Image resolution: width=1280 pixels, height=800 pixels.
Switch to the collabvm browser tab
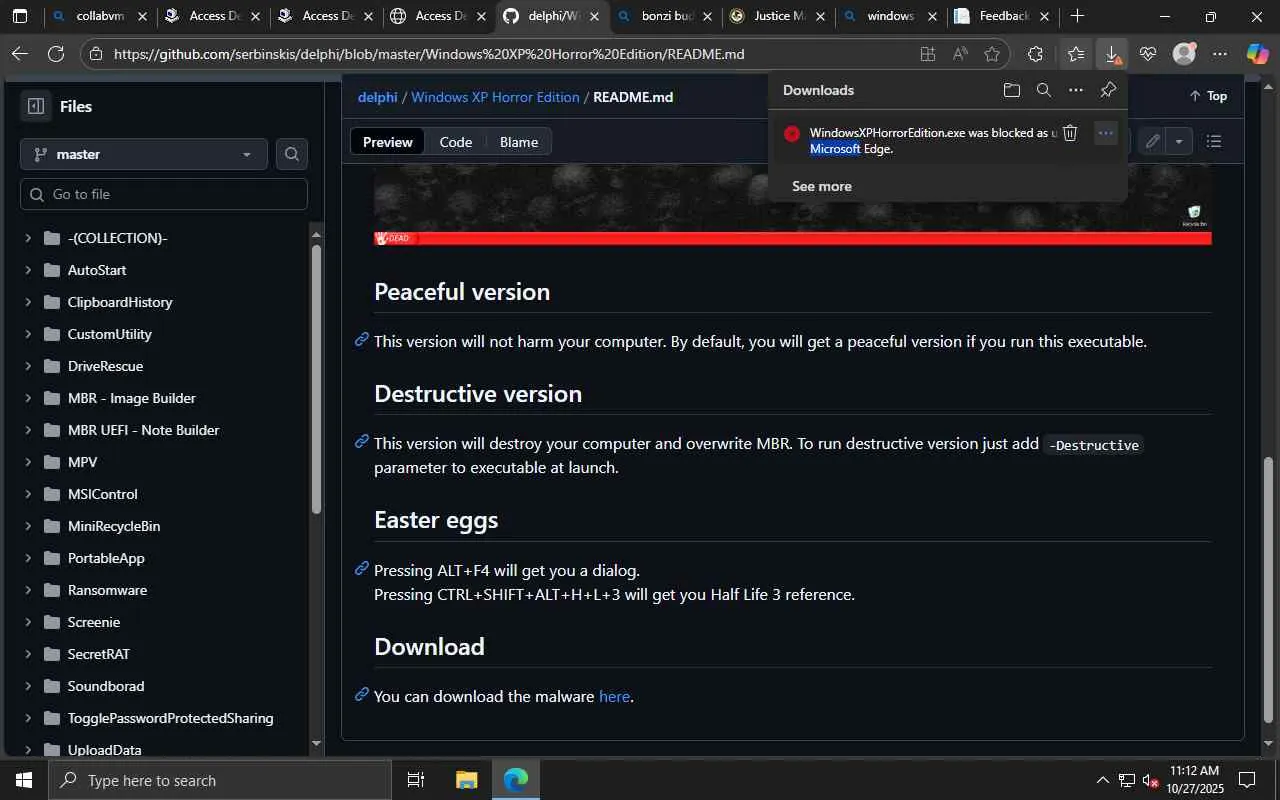(100, 16)
